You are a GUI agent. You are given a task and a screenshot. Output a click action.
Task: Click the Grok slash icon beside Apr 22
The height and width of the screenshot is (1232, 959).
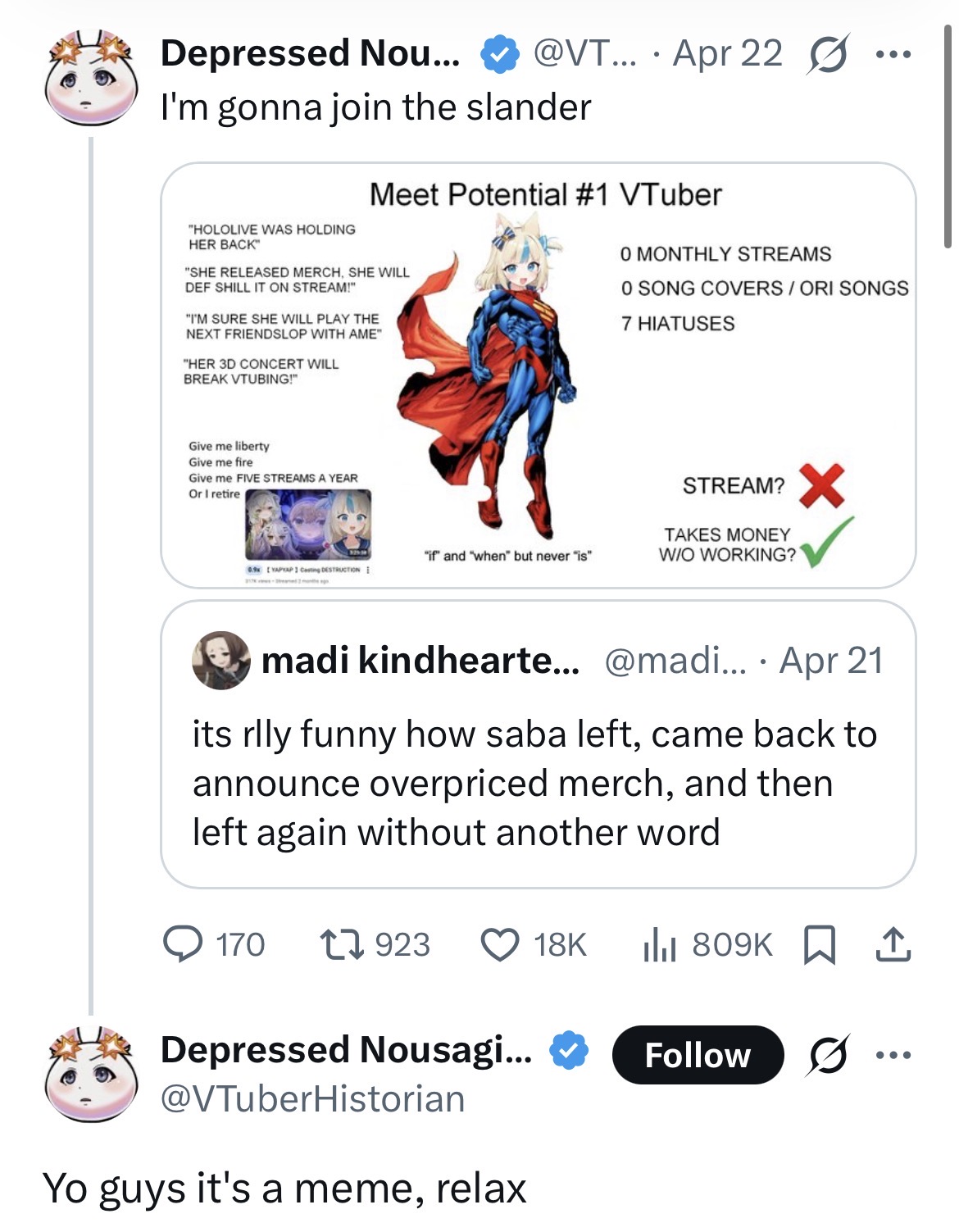(827, 54)
